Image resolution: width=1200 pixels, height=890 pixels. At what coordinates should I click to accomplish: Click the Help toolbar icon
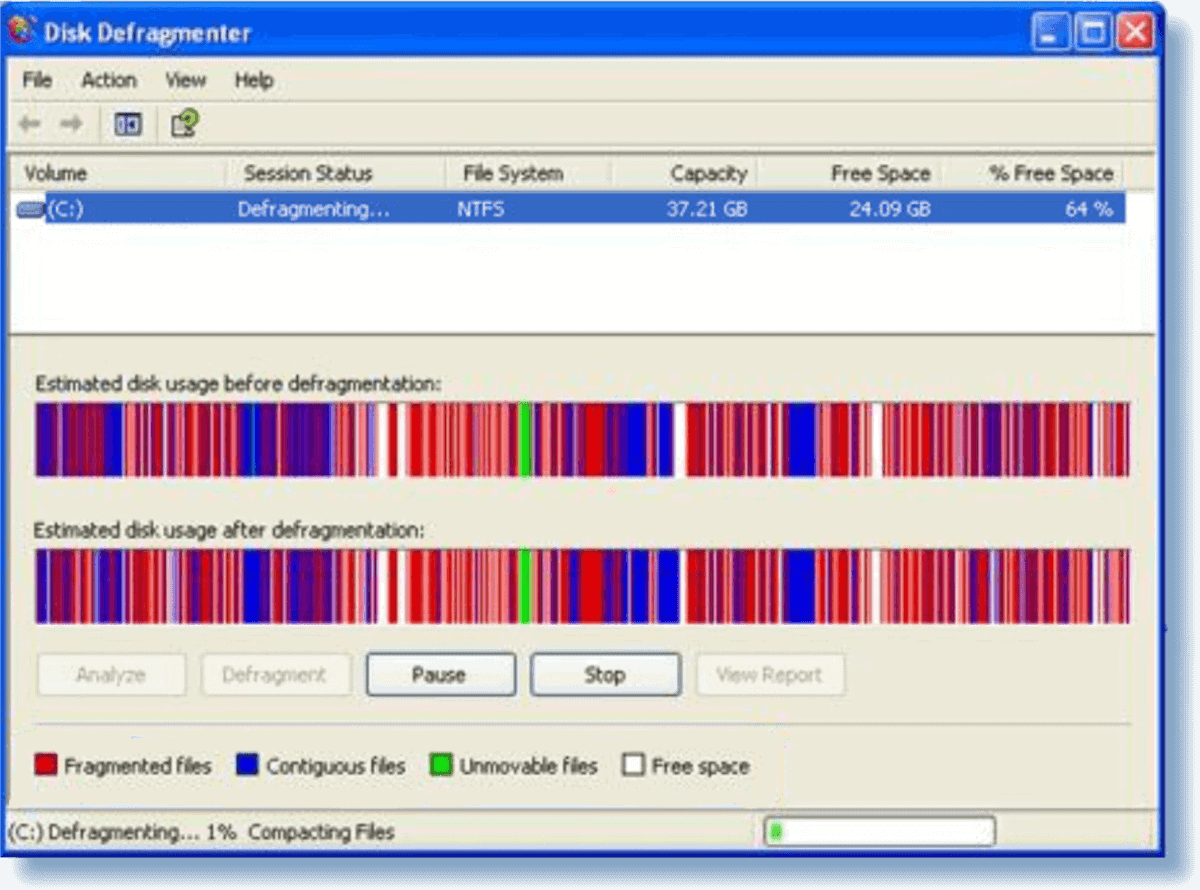183,124
